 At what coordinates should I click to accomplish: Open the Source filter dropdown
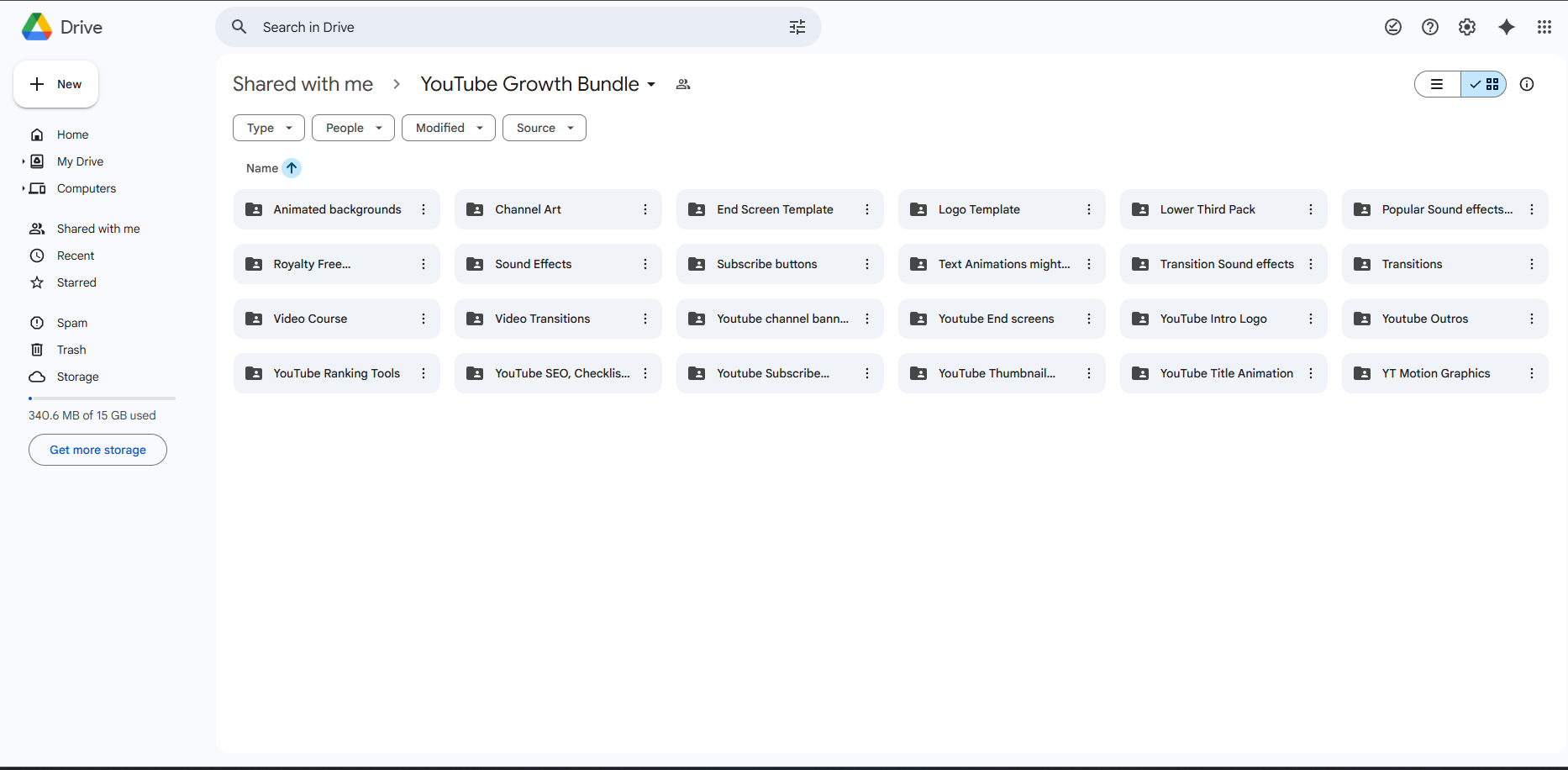(545, 128)
